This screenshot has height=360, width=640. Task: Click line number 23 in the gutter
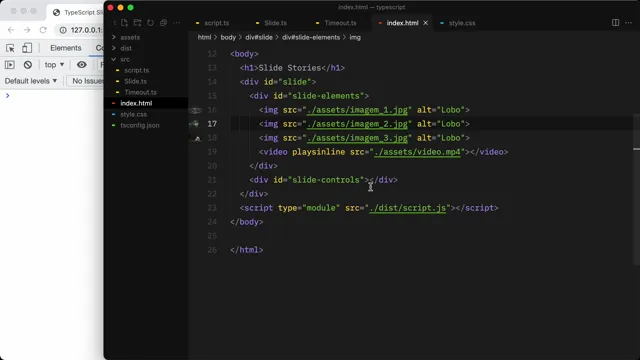click(x=212, y=208)
